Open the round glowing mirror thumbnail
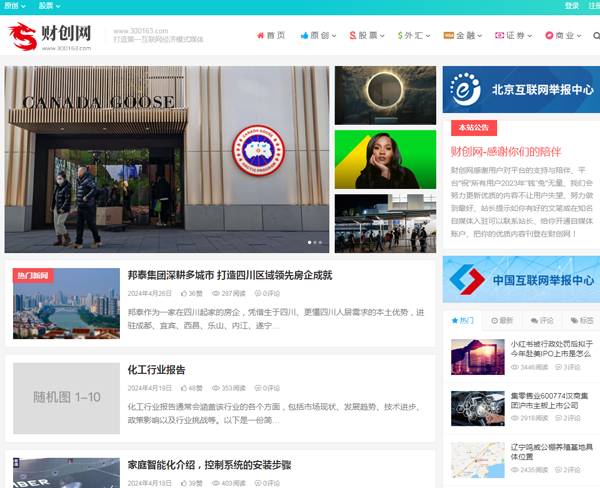This screenshot has height=488, width=600. pos(385,95)
